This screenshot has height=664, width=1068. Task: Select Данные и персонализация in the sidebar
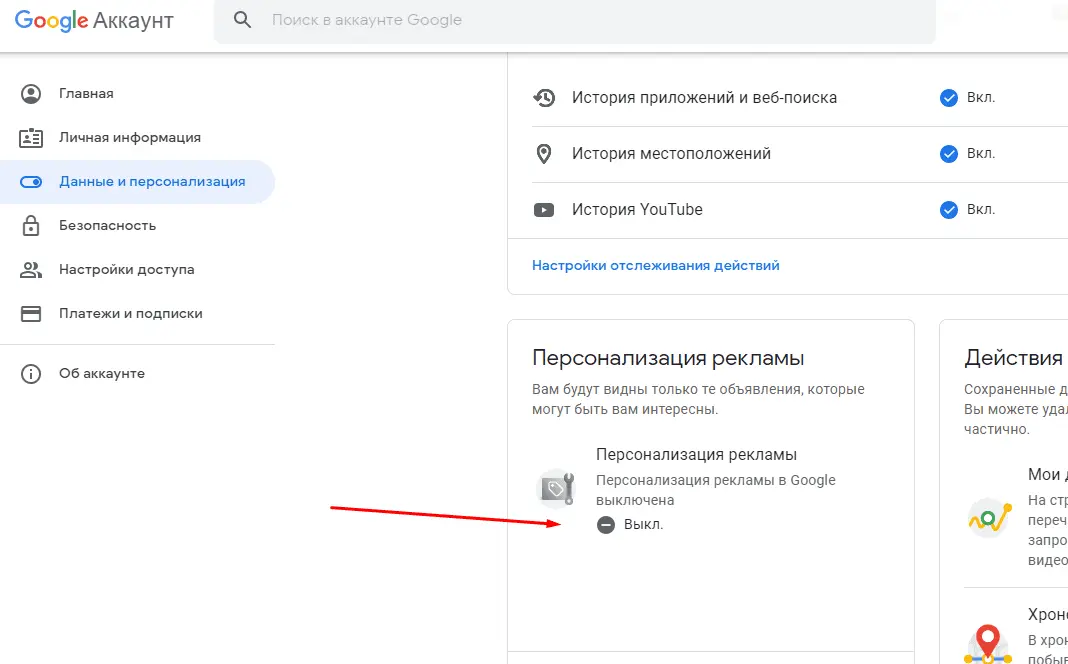click(151, 182)
